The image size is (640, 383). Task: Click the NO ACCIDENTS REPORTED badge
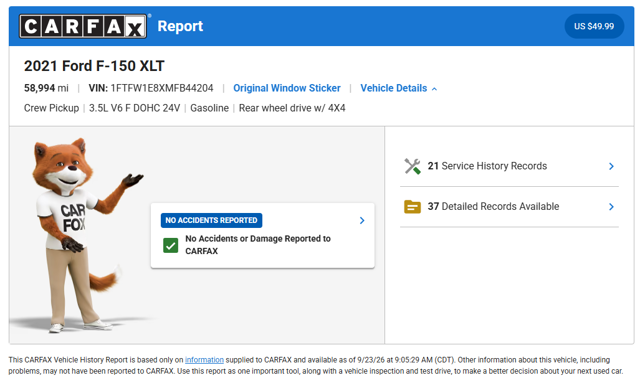click(211, 220)
